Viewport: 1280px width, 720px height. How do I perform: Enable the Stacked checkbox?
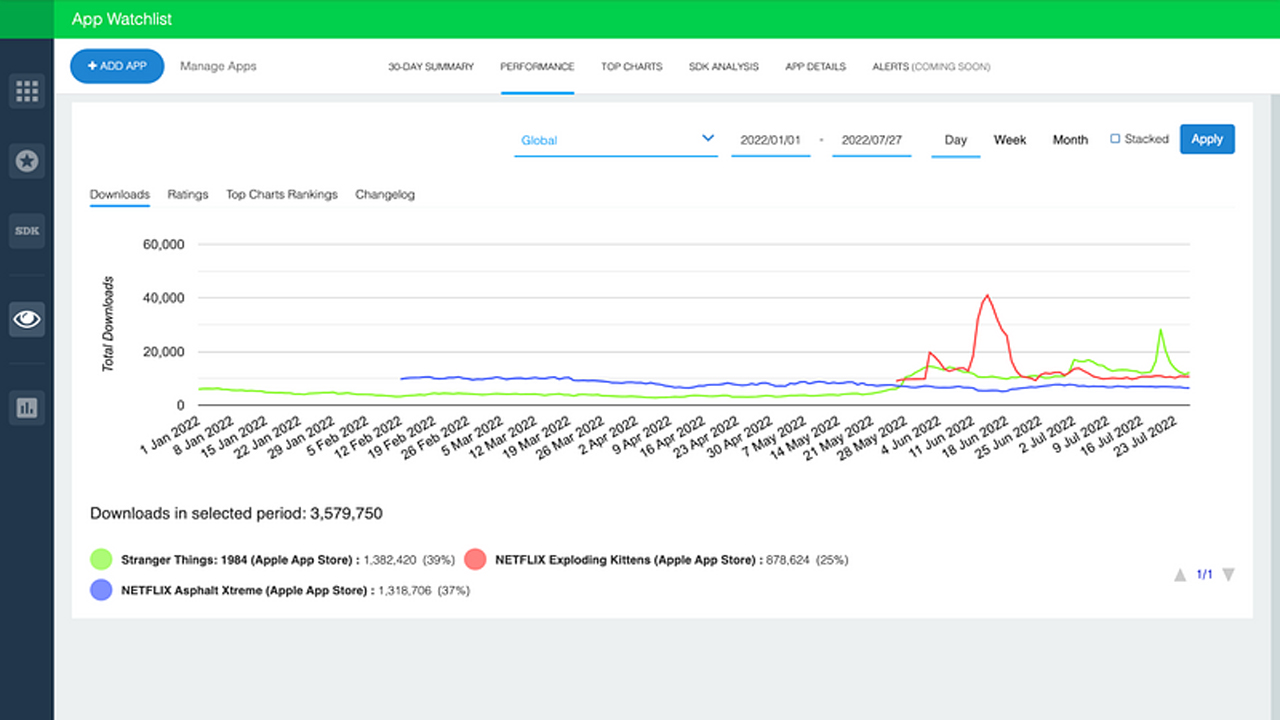tap(1115, 139)
